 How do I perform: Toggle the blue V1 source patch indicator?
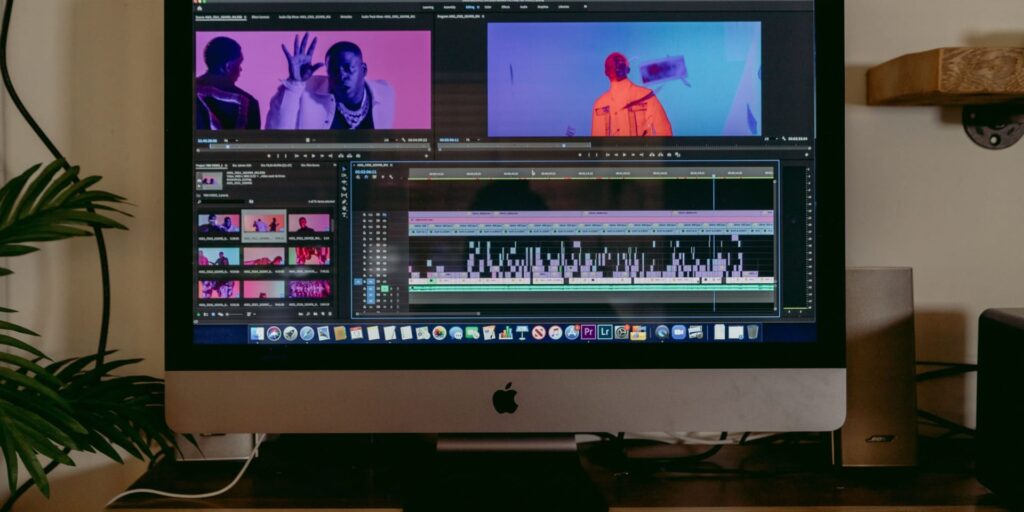click(358, 281)
